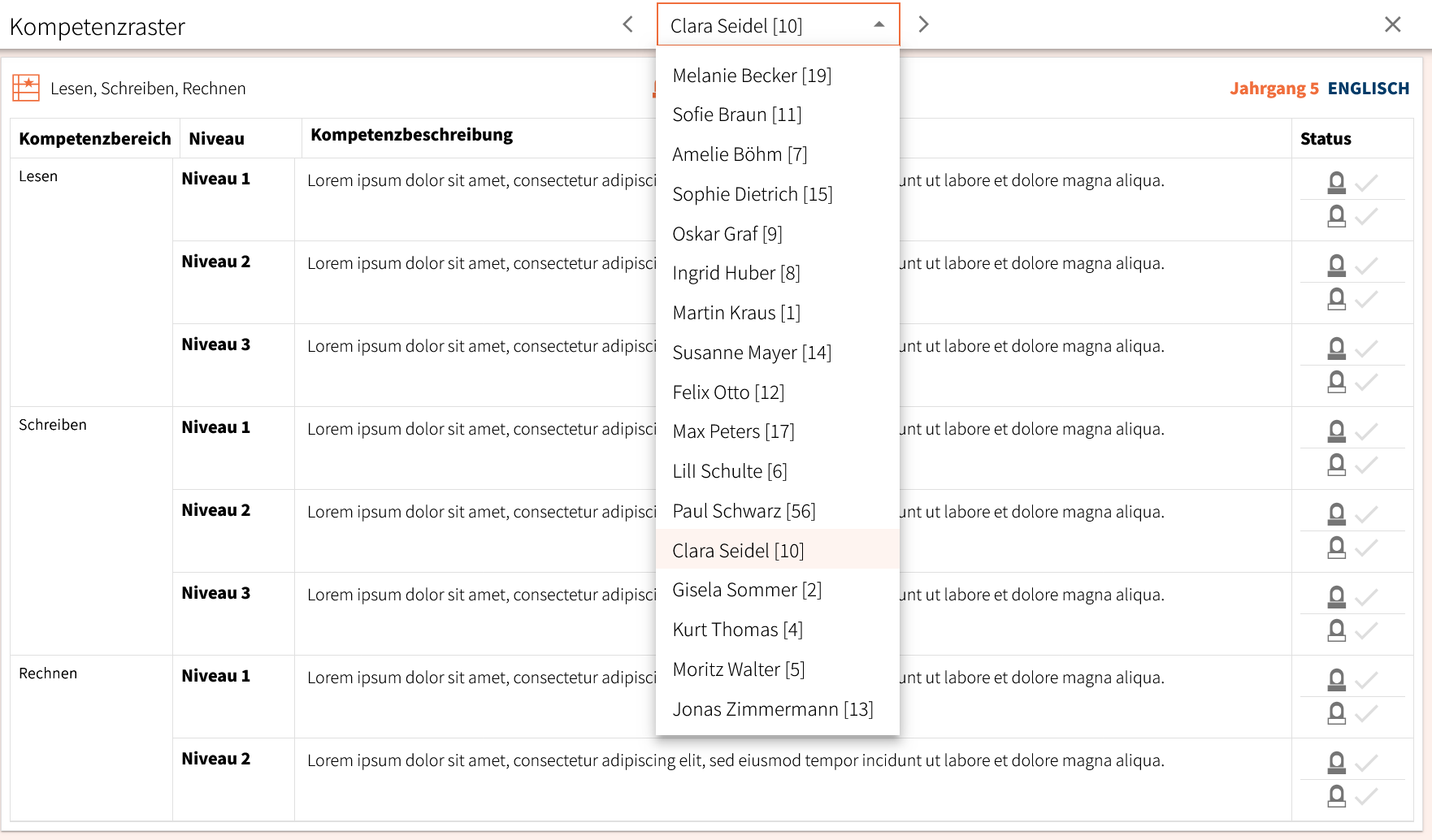Close the Kompetenzraster dialog
This screenshot has height=840, width=1432.
tap(1392, 24)
